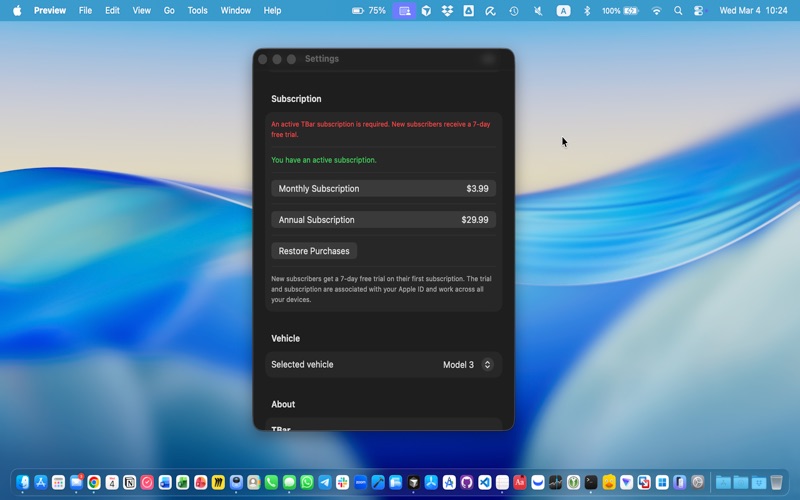
Task: Click the Bluetooth menu bar icon
Action: click(x=587, y=10)
